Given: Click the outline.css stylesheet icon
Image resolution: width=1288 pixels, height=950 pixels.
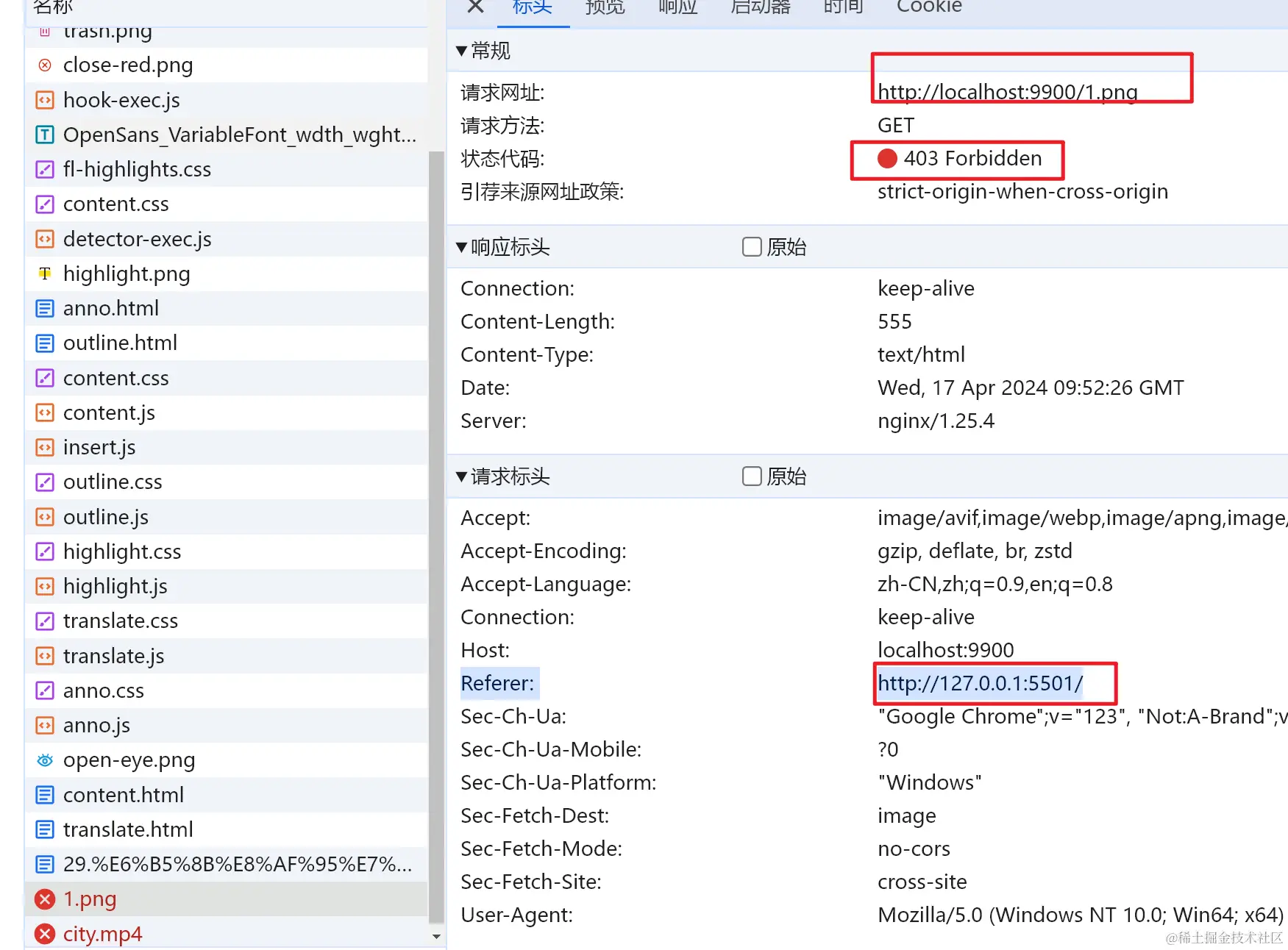Looking at the screenshot, I should 45,482.
